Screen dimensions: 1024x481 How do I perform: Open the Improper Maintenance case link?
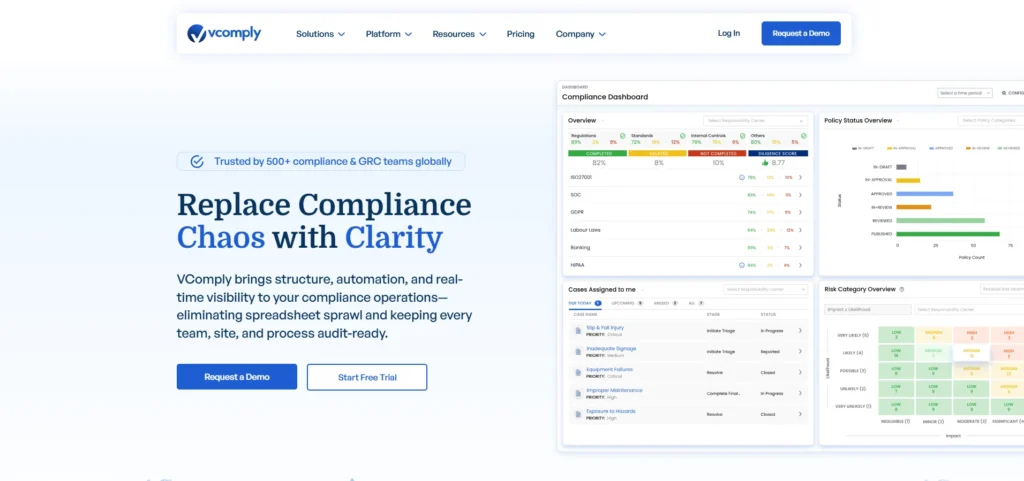pyautogui.click(x=615, y=390)
